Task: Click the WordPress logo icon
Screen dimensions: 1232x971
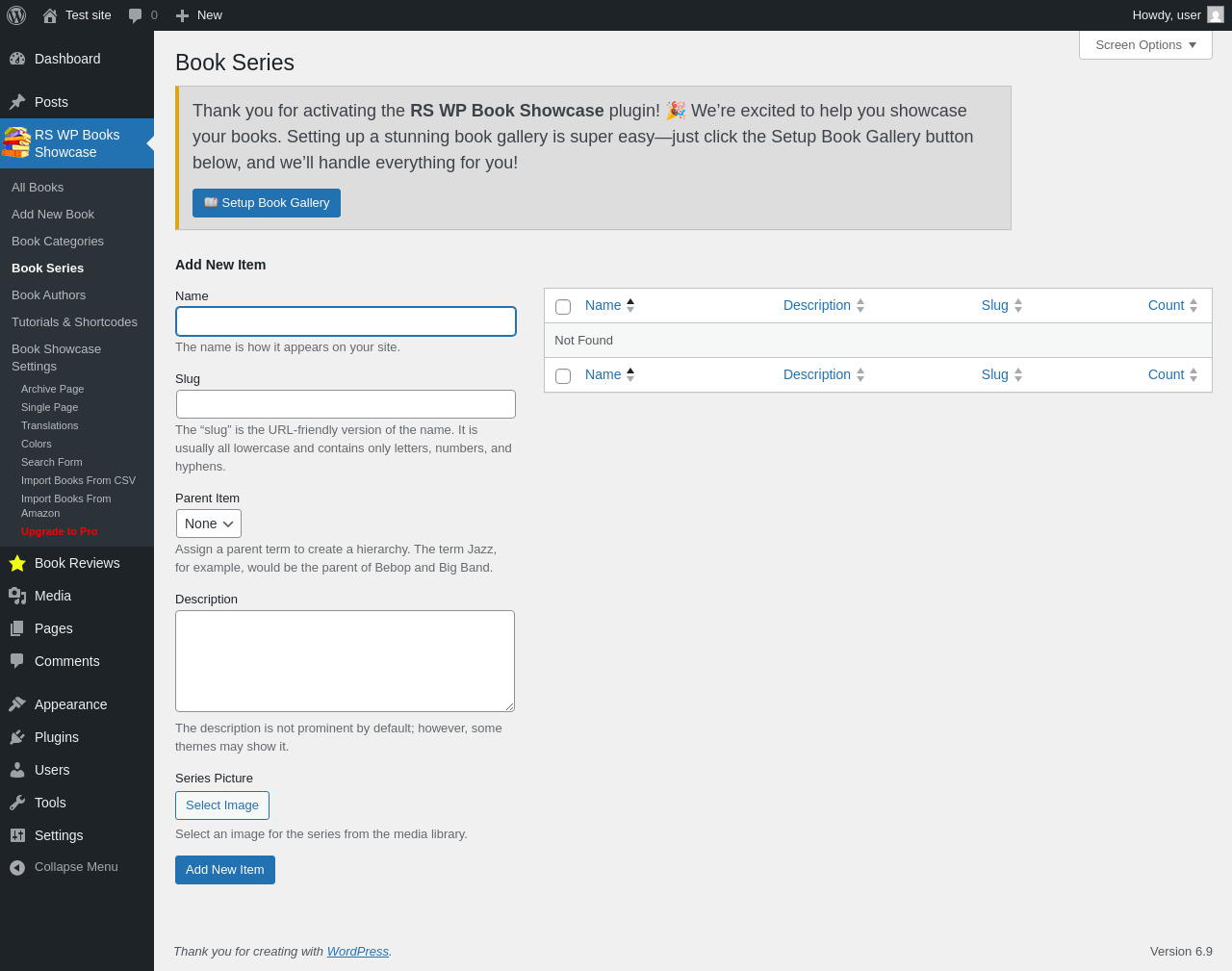Action: click(x=16, y=15)
